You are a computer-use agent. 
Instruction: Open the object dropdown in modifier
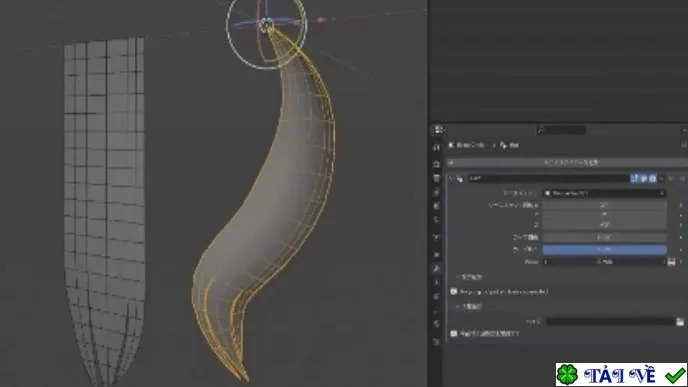(x=605, y=193)
